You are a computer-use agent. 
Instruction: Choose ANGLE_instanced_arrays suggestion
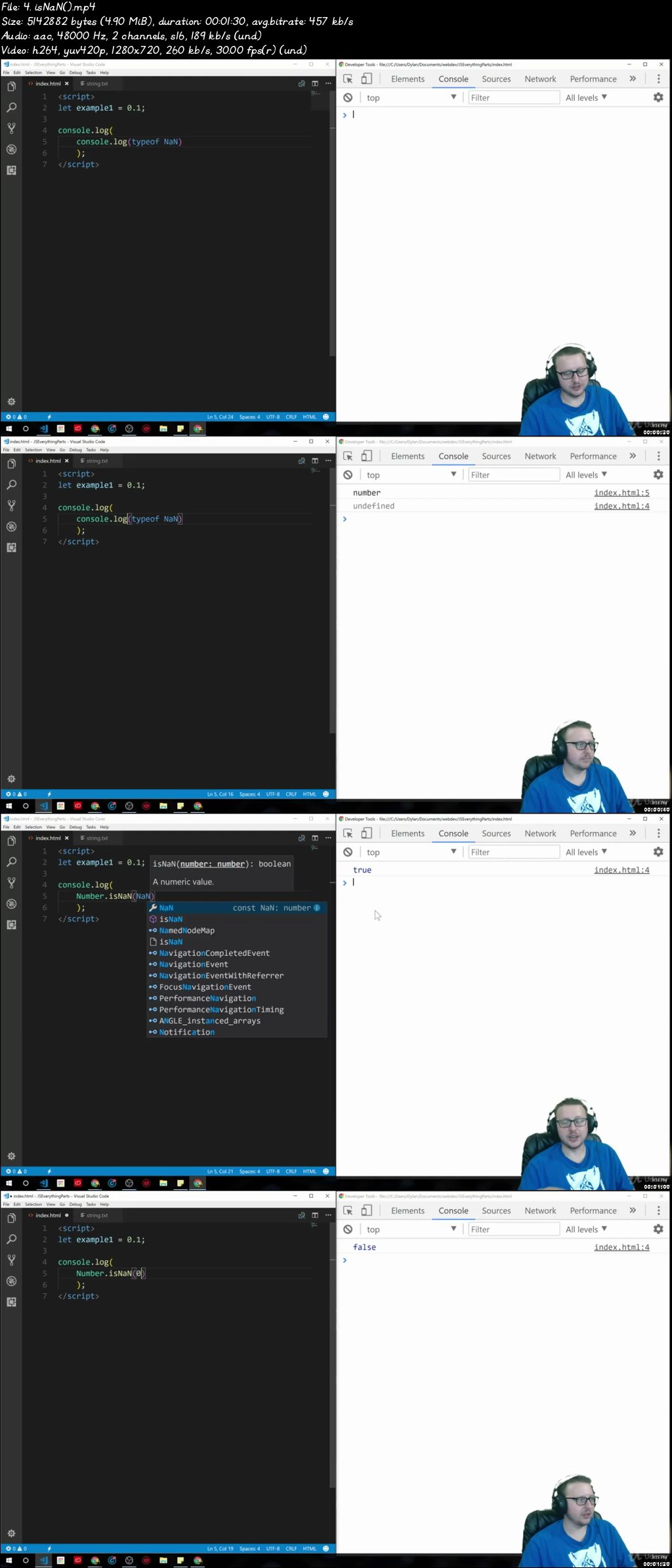236,1021
